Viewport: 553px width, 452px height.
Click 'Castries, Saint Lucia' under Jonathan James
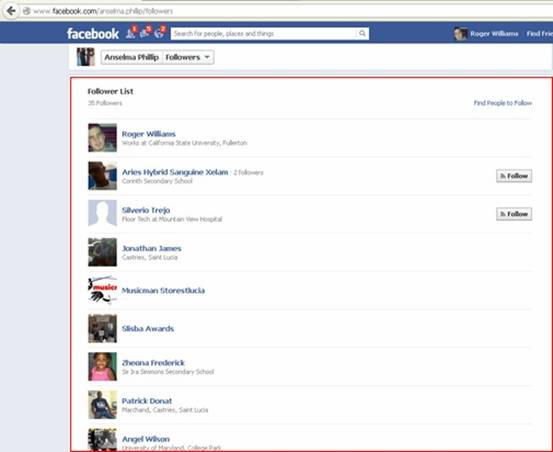point(150,257)
